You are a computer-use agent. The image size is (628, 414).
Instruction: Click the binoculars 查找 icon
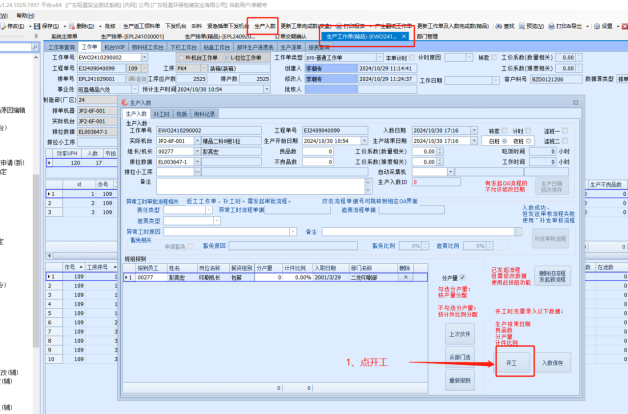point(499,26)
